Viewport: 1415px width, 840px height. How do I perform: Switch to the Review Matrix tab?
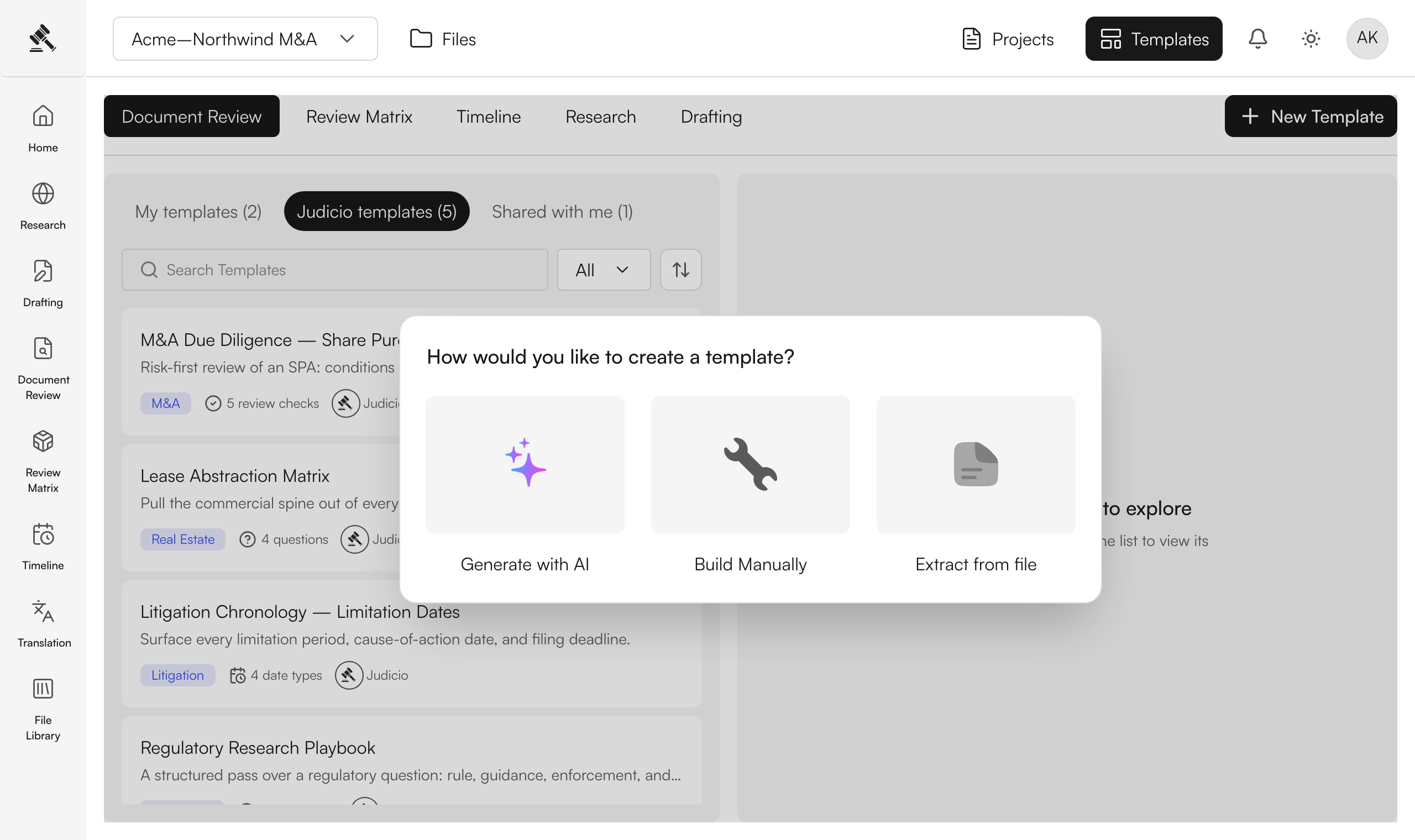coord(359,116)
